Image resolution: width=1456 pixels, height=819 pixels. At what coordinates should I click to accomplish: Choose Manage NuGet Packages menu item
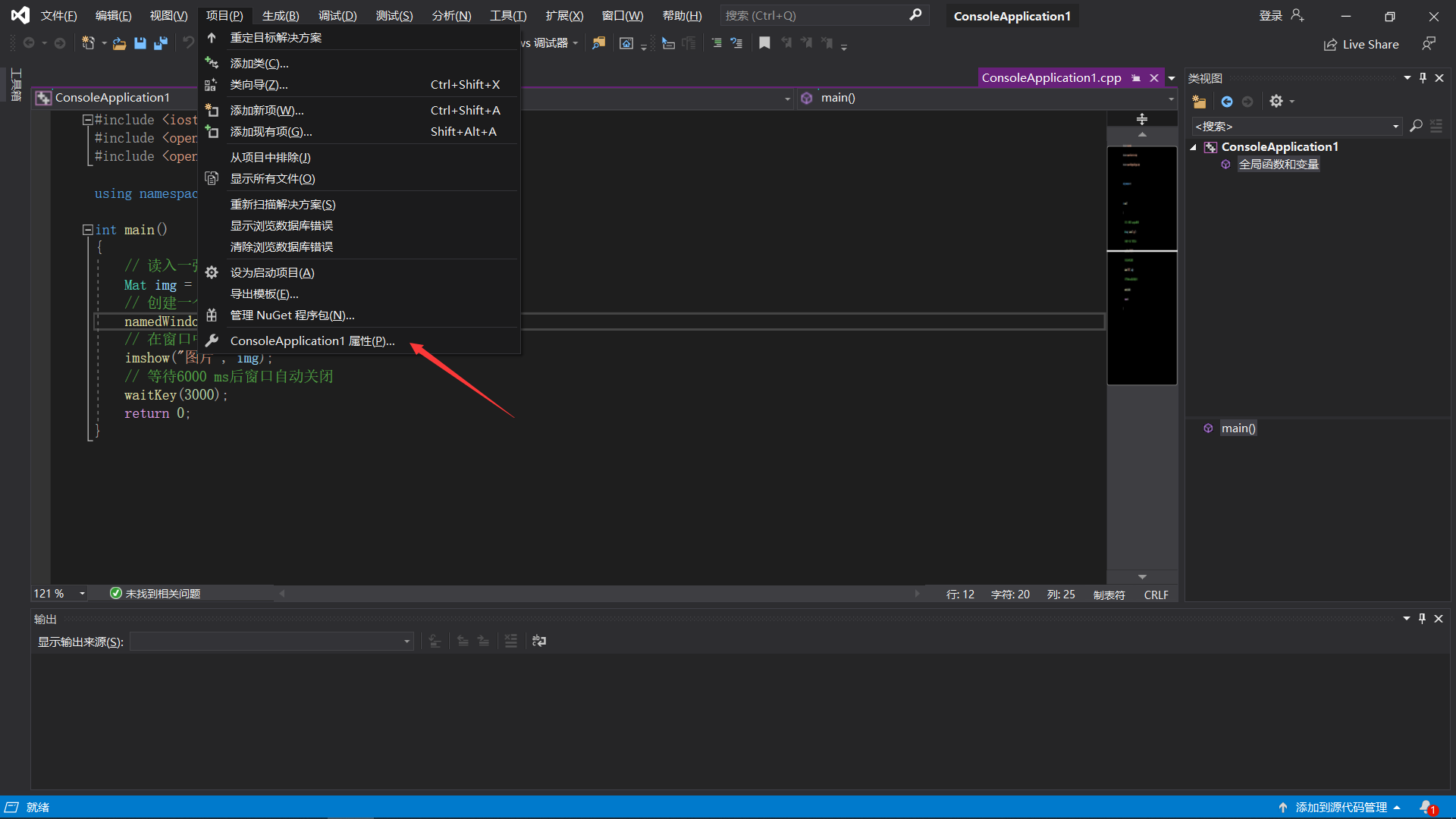point(292,315)
